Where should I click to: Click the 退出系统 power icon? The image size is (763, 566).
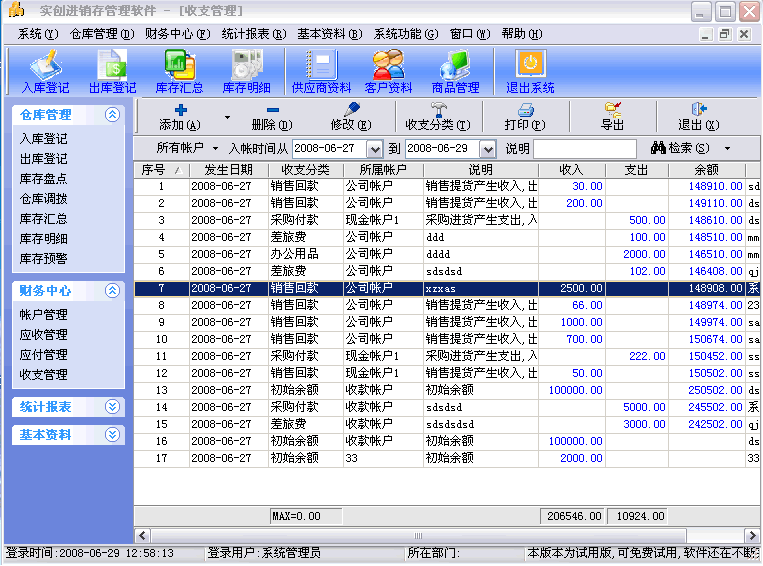(x=530, y=71)
